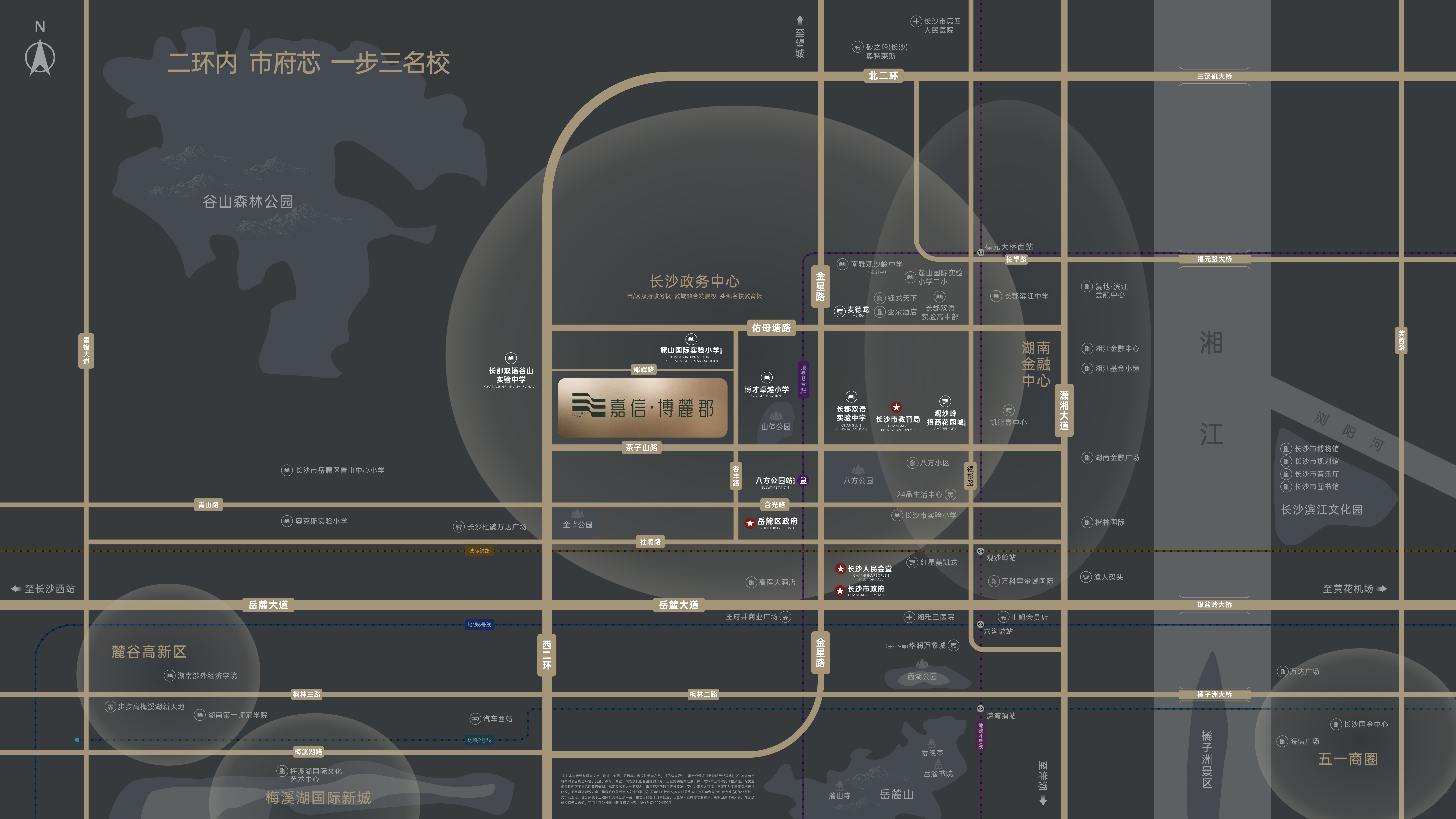Click the 西二环 road label
Image resolution: width=1456 pixels, height=819 pixels.
coord(547,655)
